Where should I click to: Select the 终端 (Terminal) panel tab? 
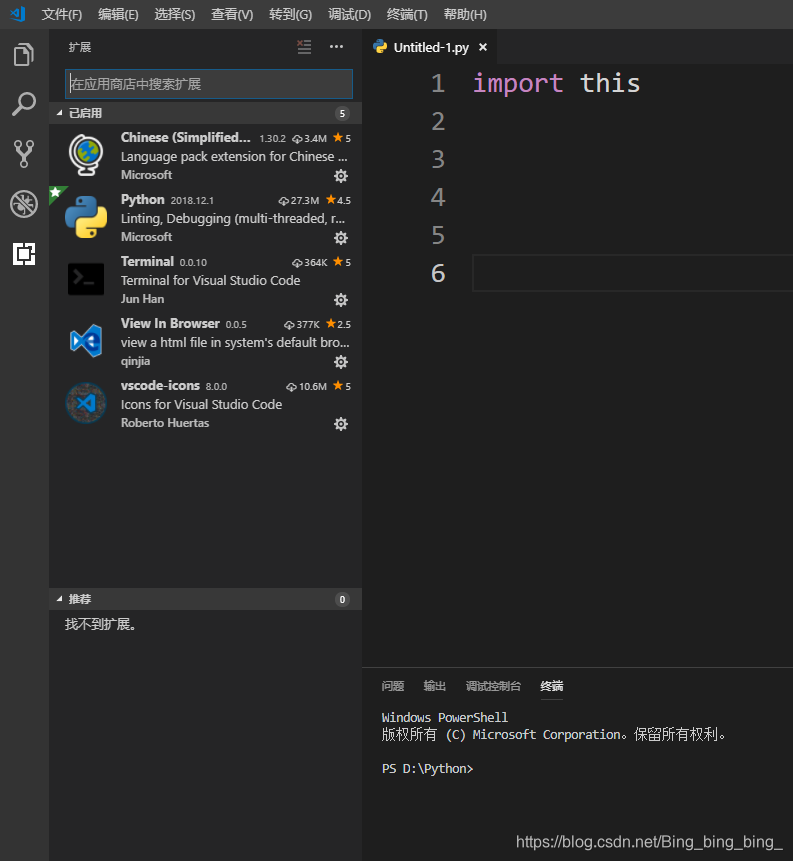(x=551, y=686)
